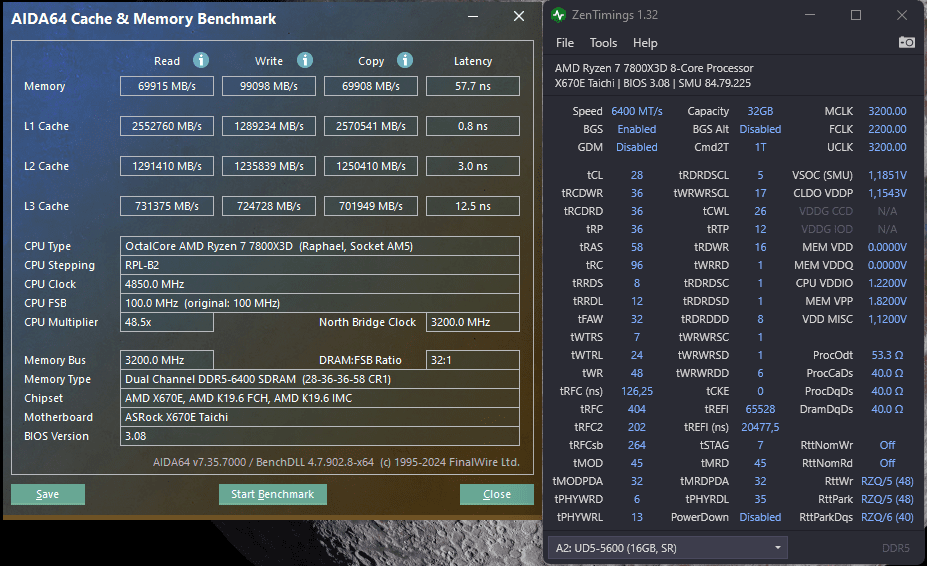927x566 pixels.
Task: Click the L2 Cache Write value 1235839 MB/s
Action: point(269,166)
